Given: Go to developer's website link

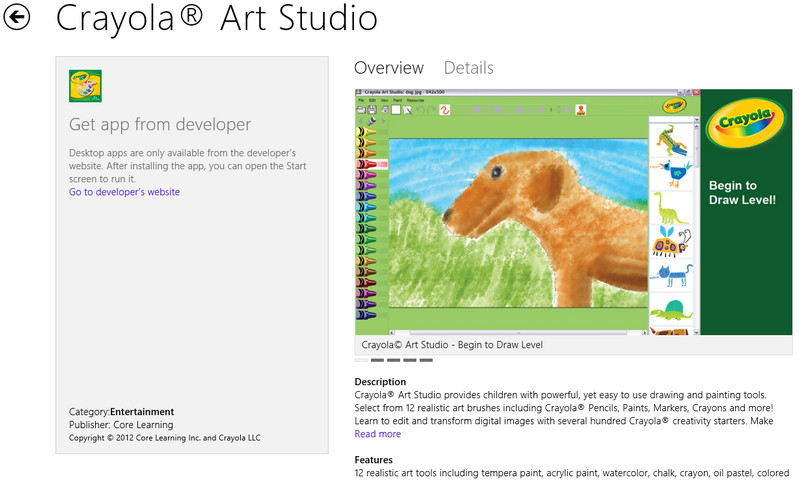Looking at the screenshot, I should coord(124,192).
